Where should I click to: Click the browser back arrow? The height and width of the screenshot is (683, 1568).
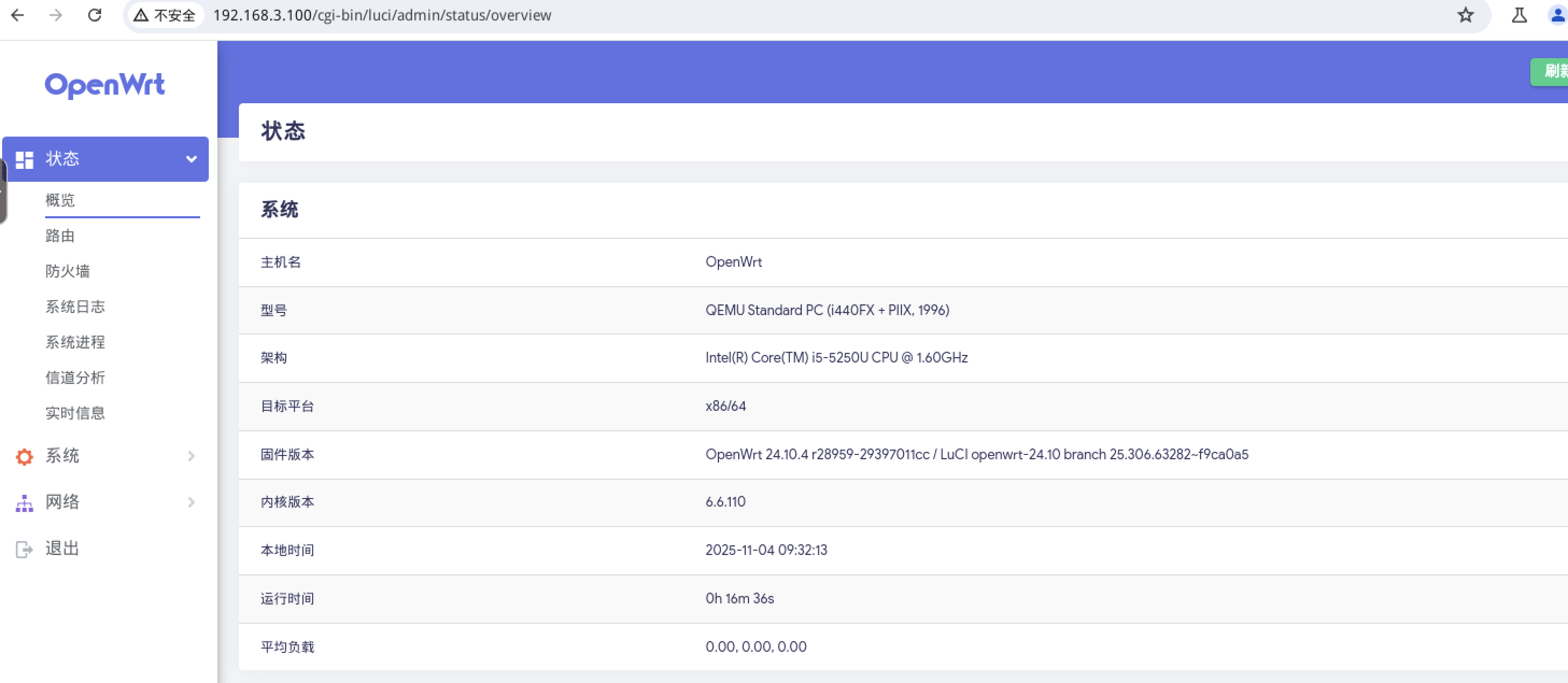pyautogui.click(x=18, y=15)
